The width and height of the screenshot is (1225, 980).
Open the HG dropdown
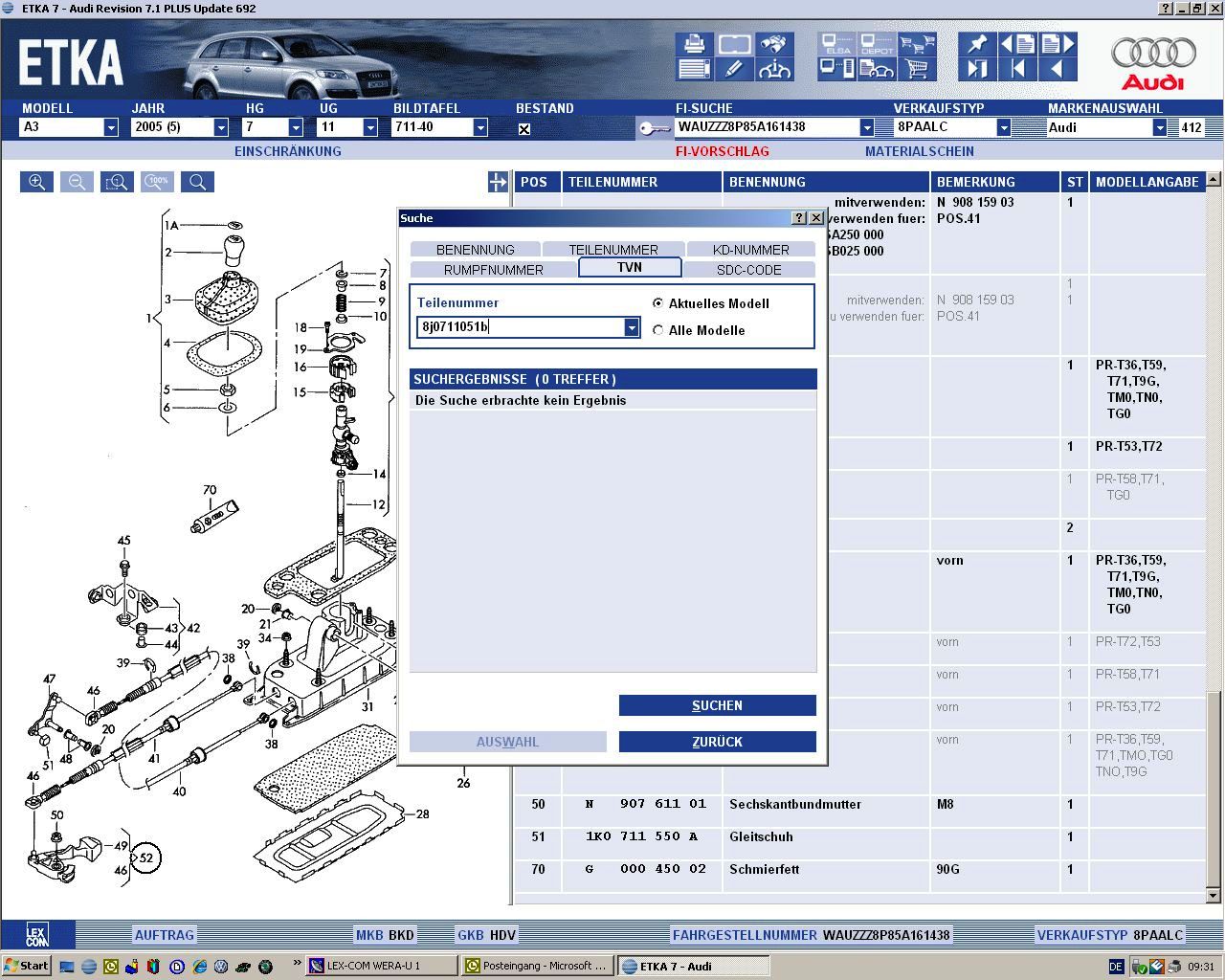point(296,127)
